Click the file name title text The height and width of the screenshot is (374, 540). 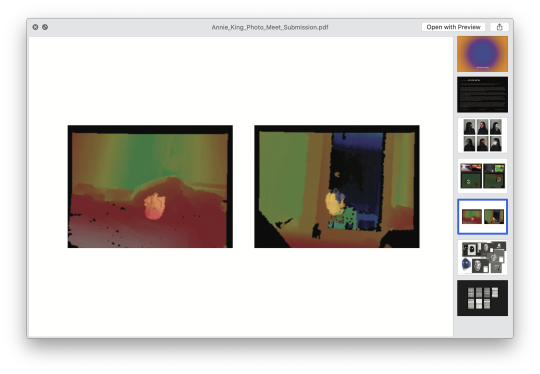[x=270, y=27]
